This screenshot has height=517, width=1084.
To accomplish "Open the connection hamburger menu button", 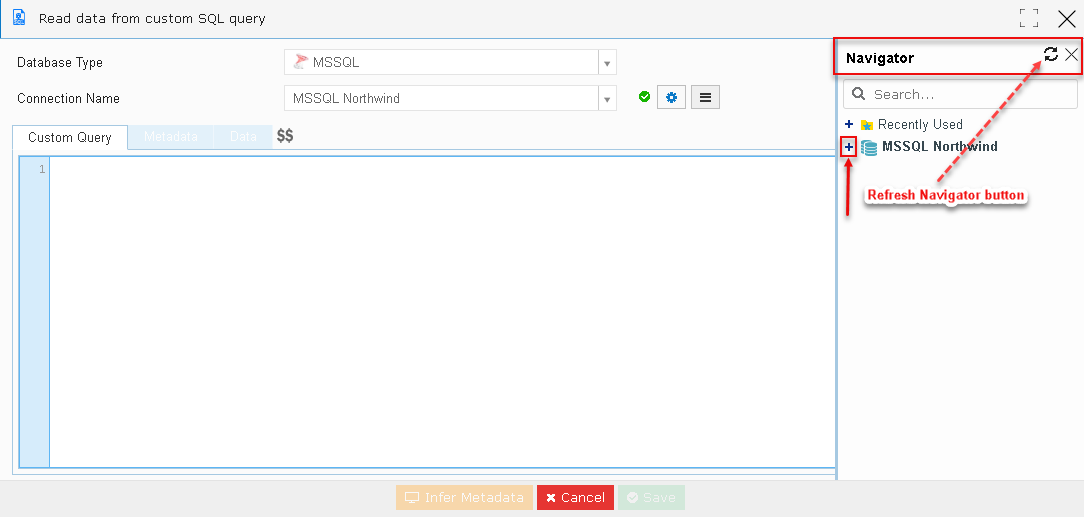I will pyautogui.click(x=705, y=97).
